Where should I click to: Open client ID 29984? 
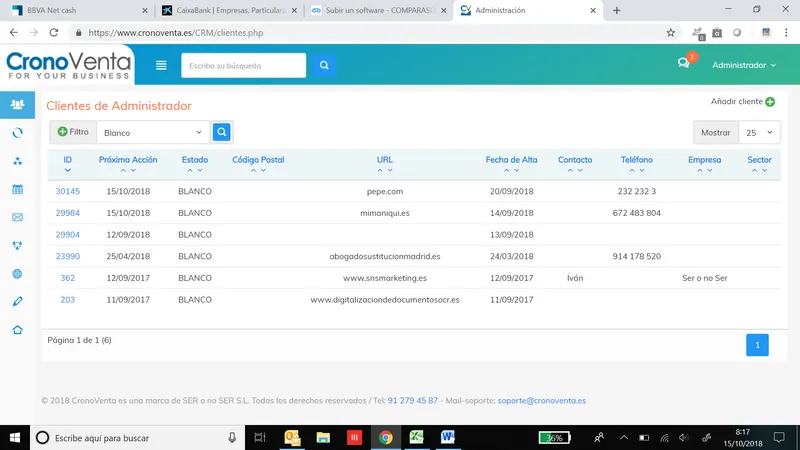point(68,213)
